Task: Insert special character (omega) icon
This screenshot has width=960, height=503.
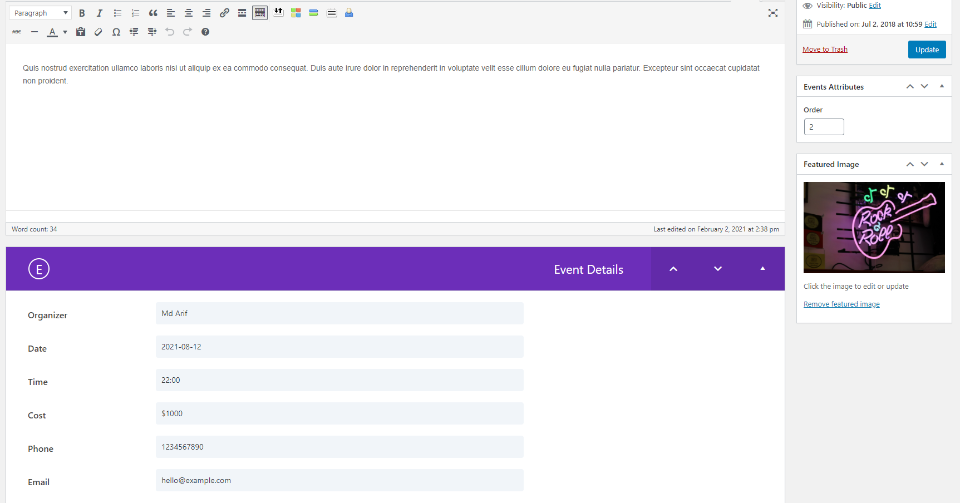Action: [116, 32]
